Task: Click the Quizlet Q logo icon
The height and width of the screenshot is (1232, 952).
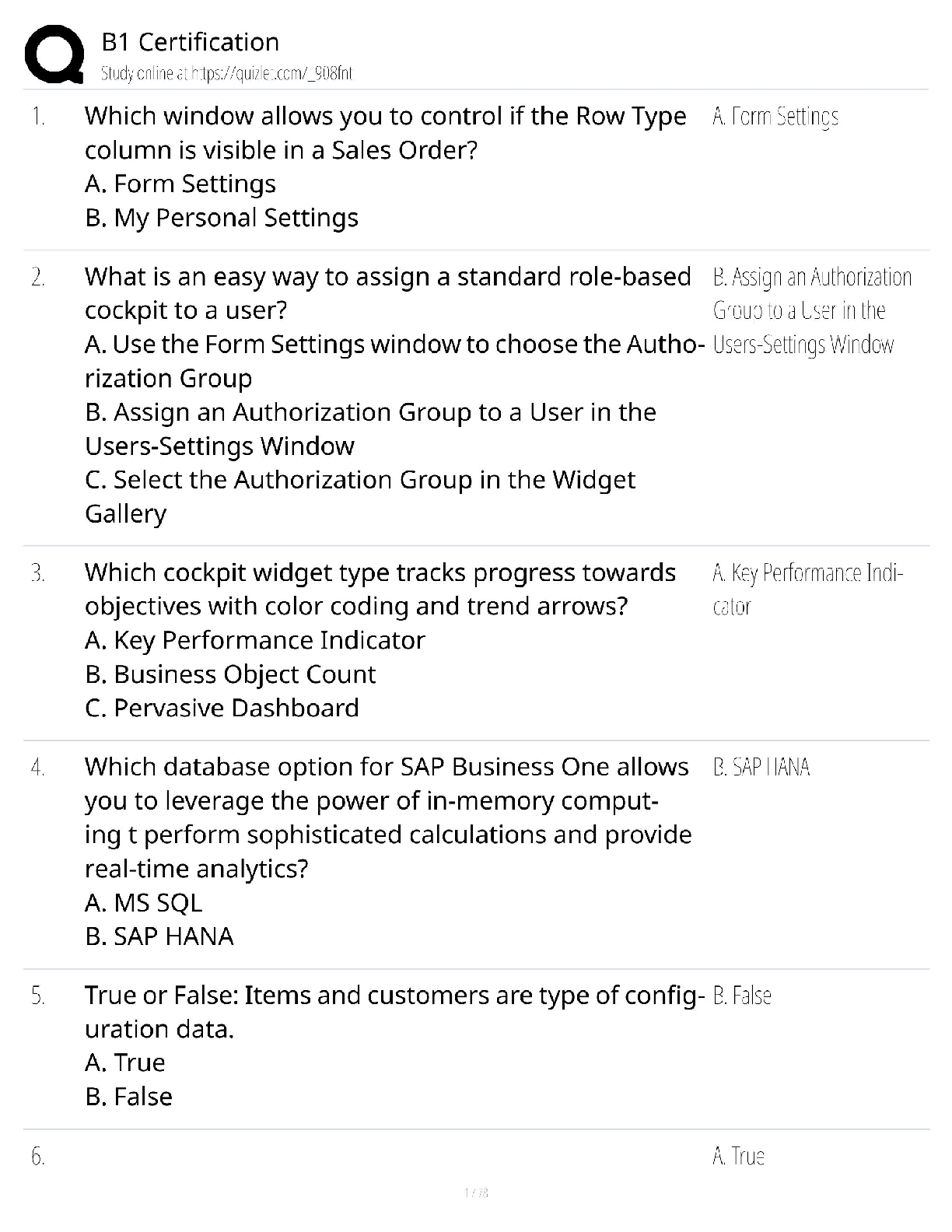Action: click(x=54, y=54)
